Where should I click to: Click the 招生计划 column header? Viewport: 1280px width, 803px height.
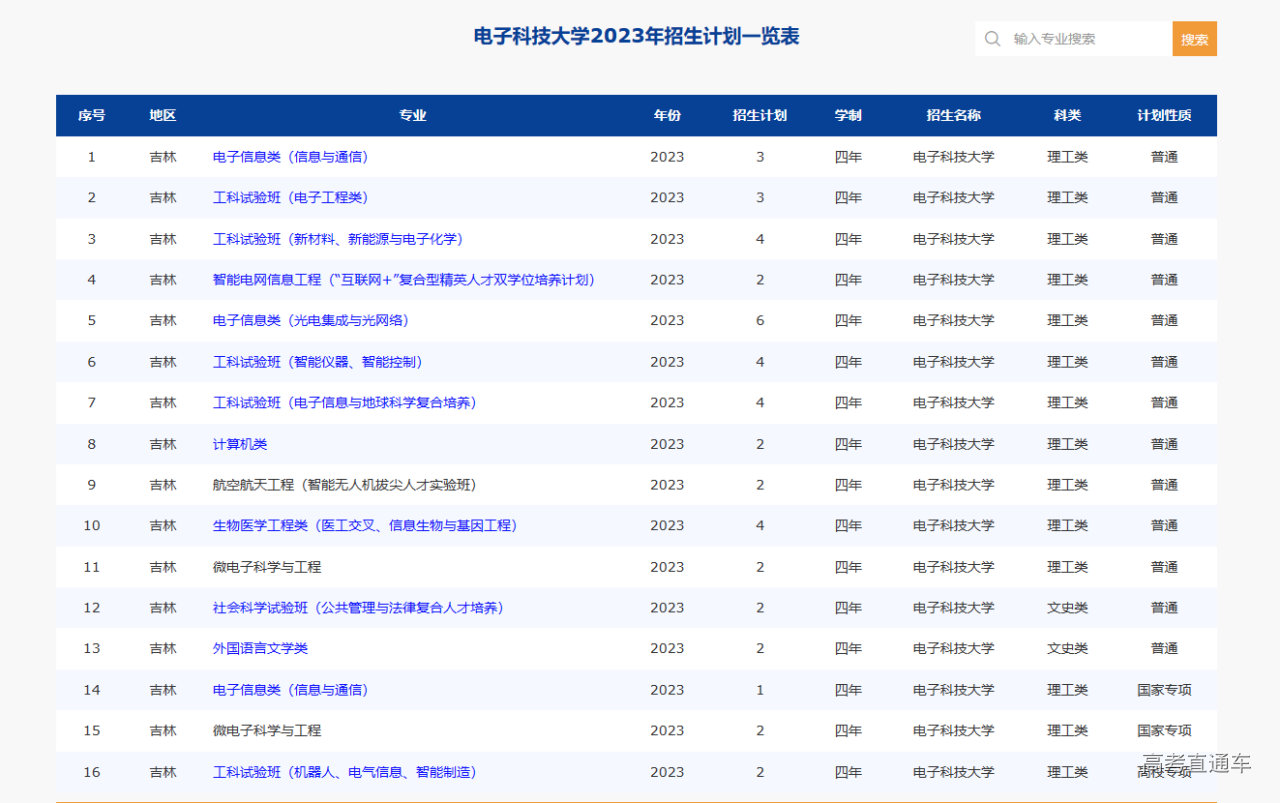point(760,115)
